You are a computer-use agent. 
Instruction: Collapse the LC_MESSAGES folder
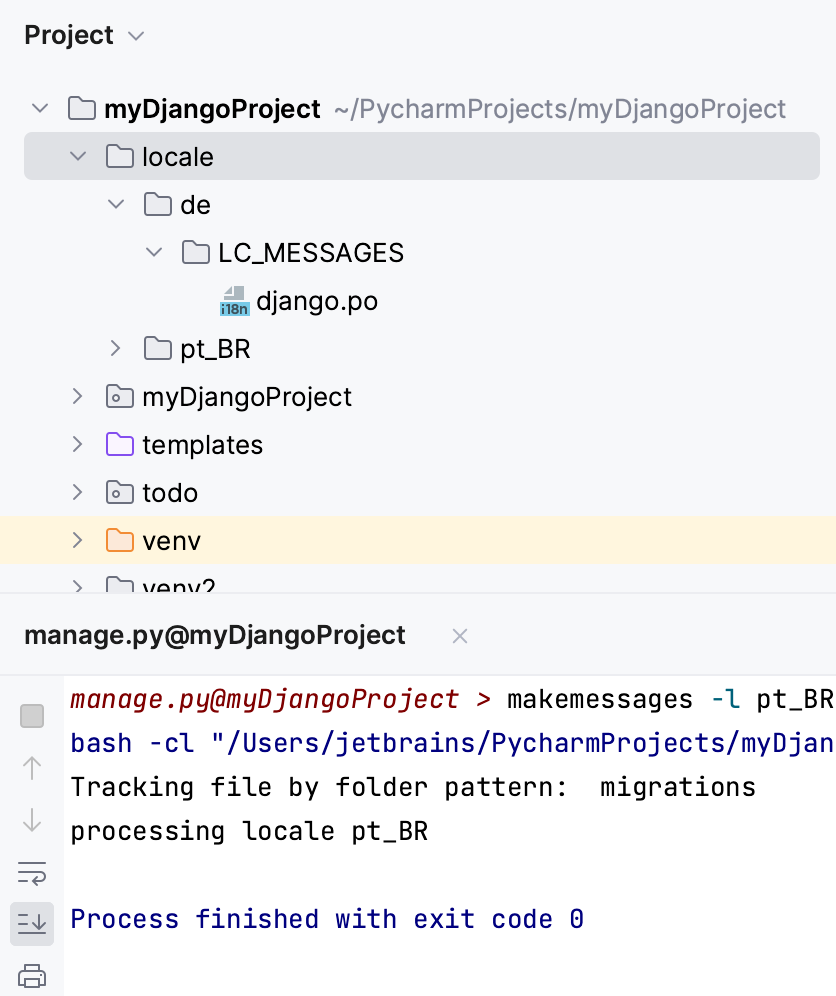tap(153, 252)
